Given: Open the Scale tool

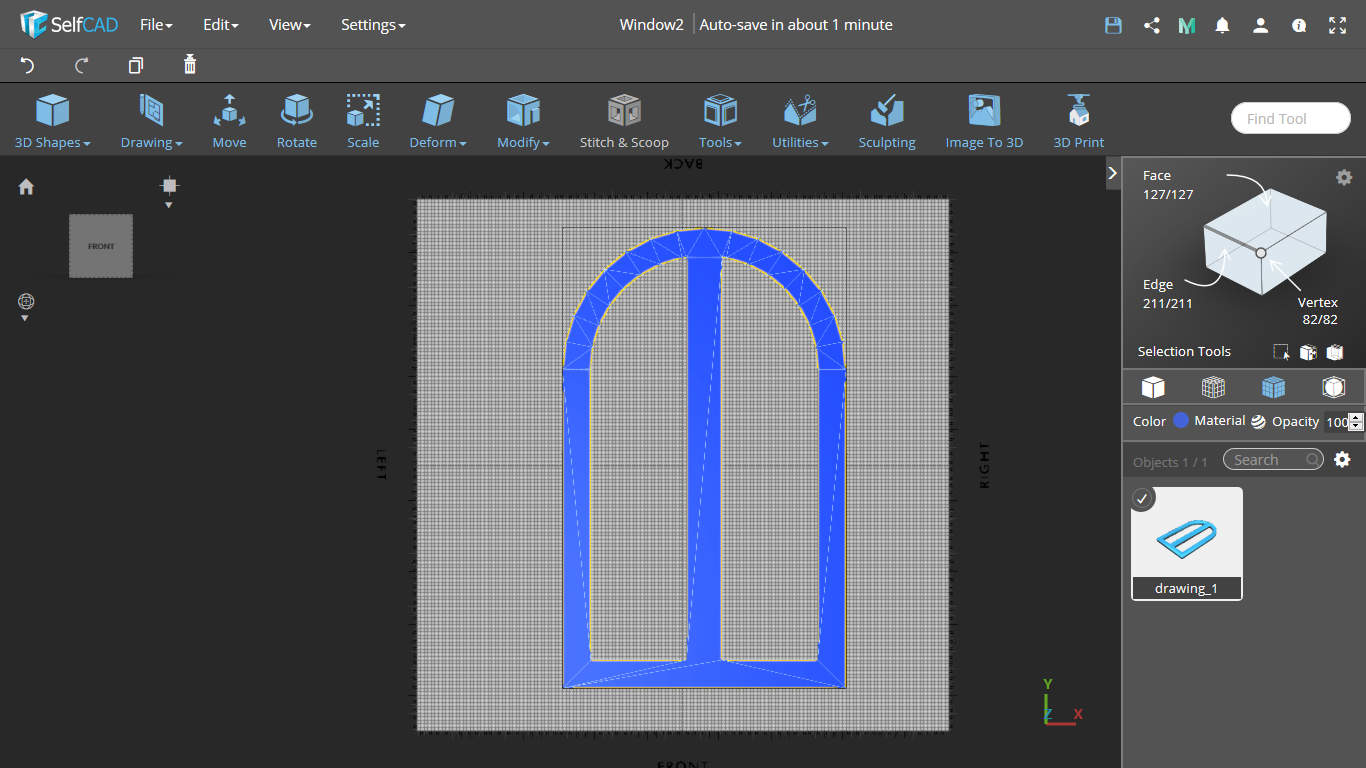Looking at the screenshot, I should pyautogui.click(x=363, y=121).
